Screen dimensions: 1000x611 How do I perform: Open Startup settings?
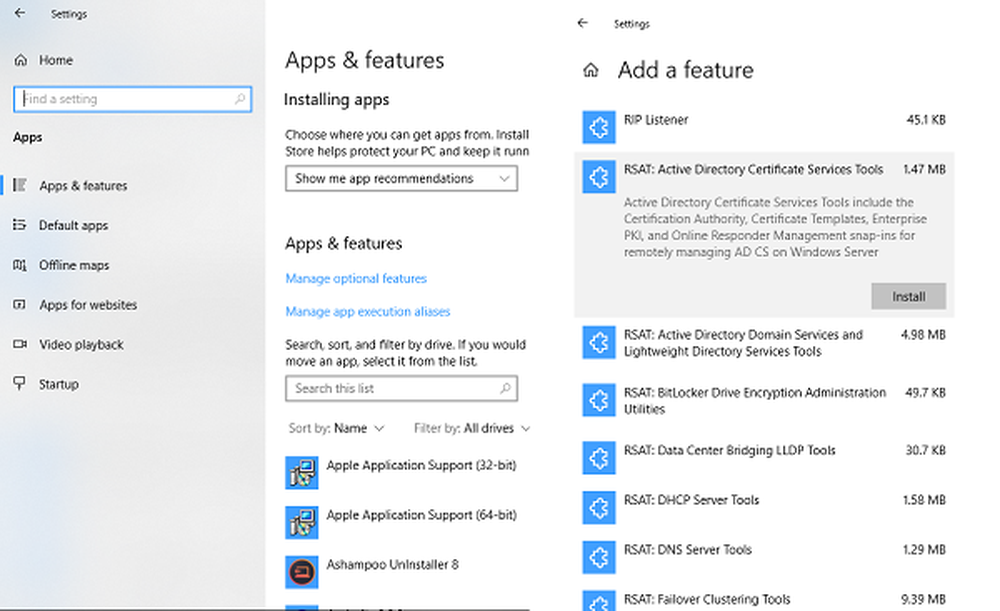[x=59, y=384]
